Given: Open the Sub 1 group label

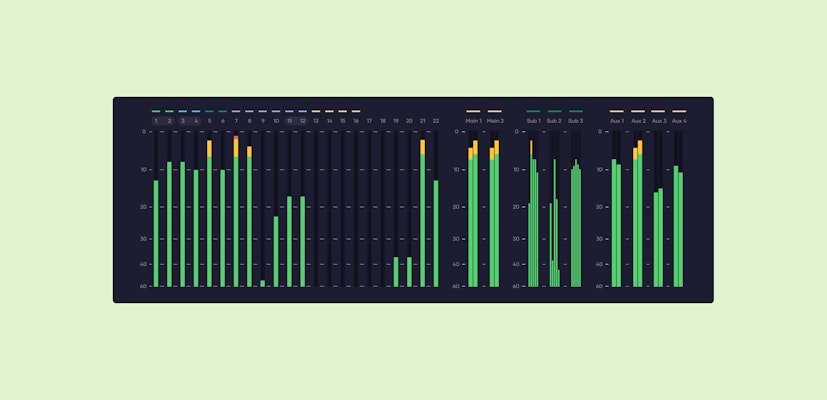Looking at the screenshot, I should click(x=533, y=121).
